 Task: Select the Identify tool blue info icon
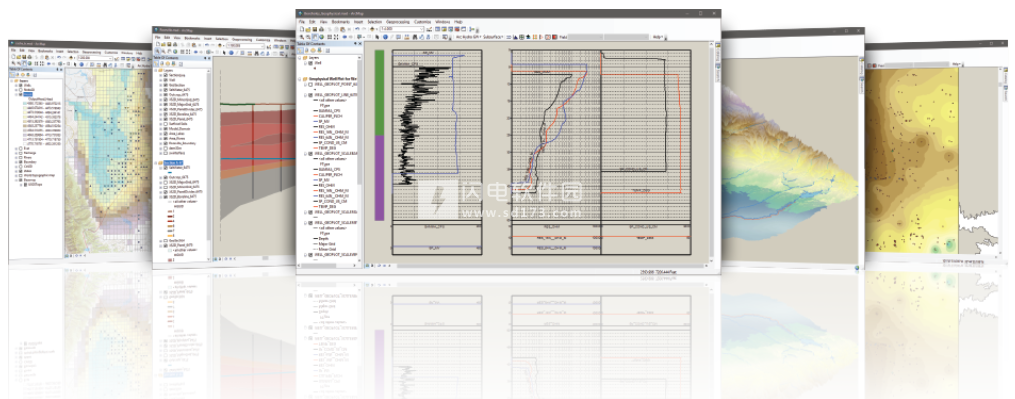[x=385, y=37]
